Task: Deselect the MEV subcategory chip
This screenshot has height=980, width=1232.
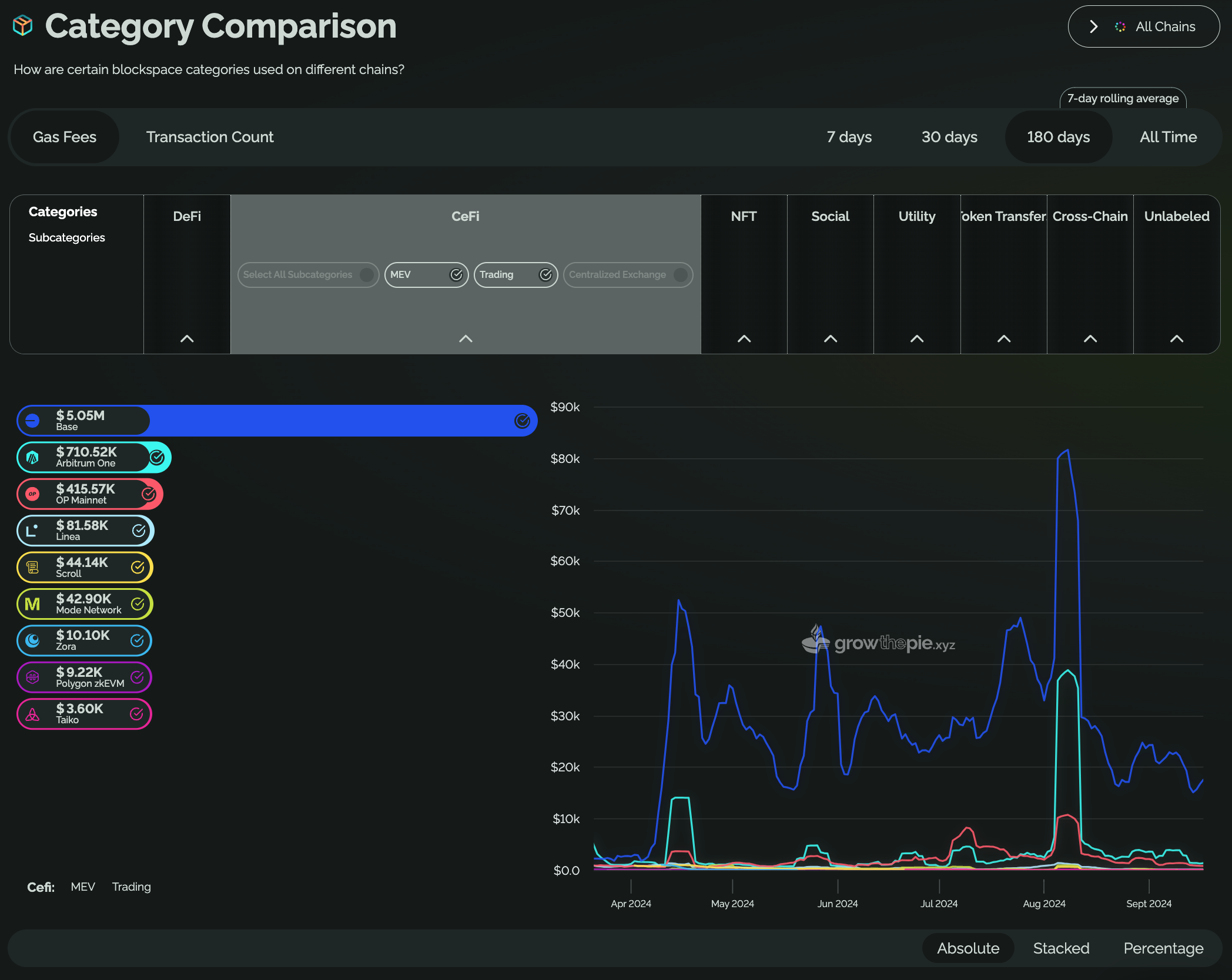Action: coord(427,274)
